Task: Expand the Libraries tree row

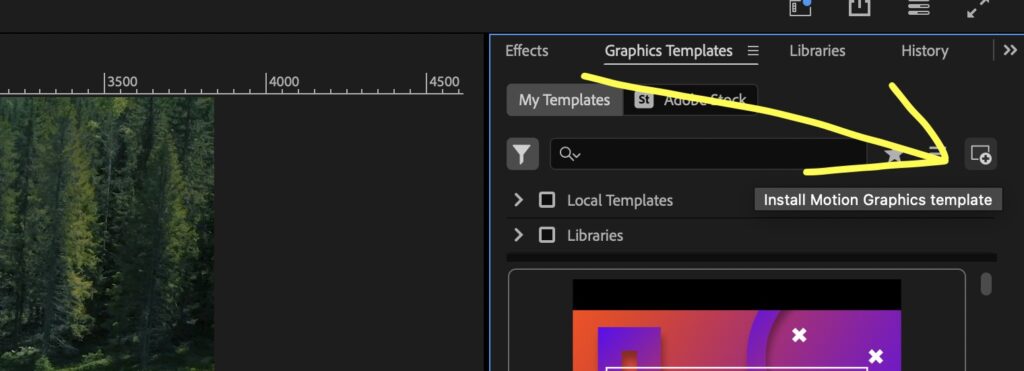Action: pos(519,235)
